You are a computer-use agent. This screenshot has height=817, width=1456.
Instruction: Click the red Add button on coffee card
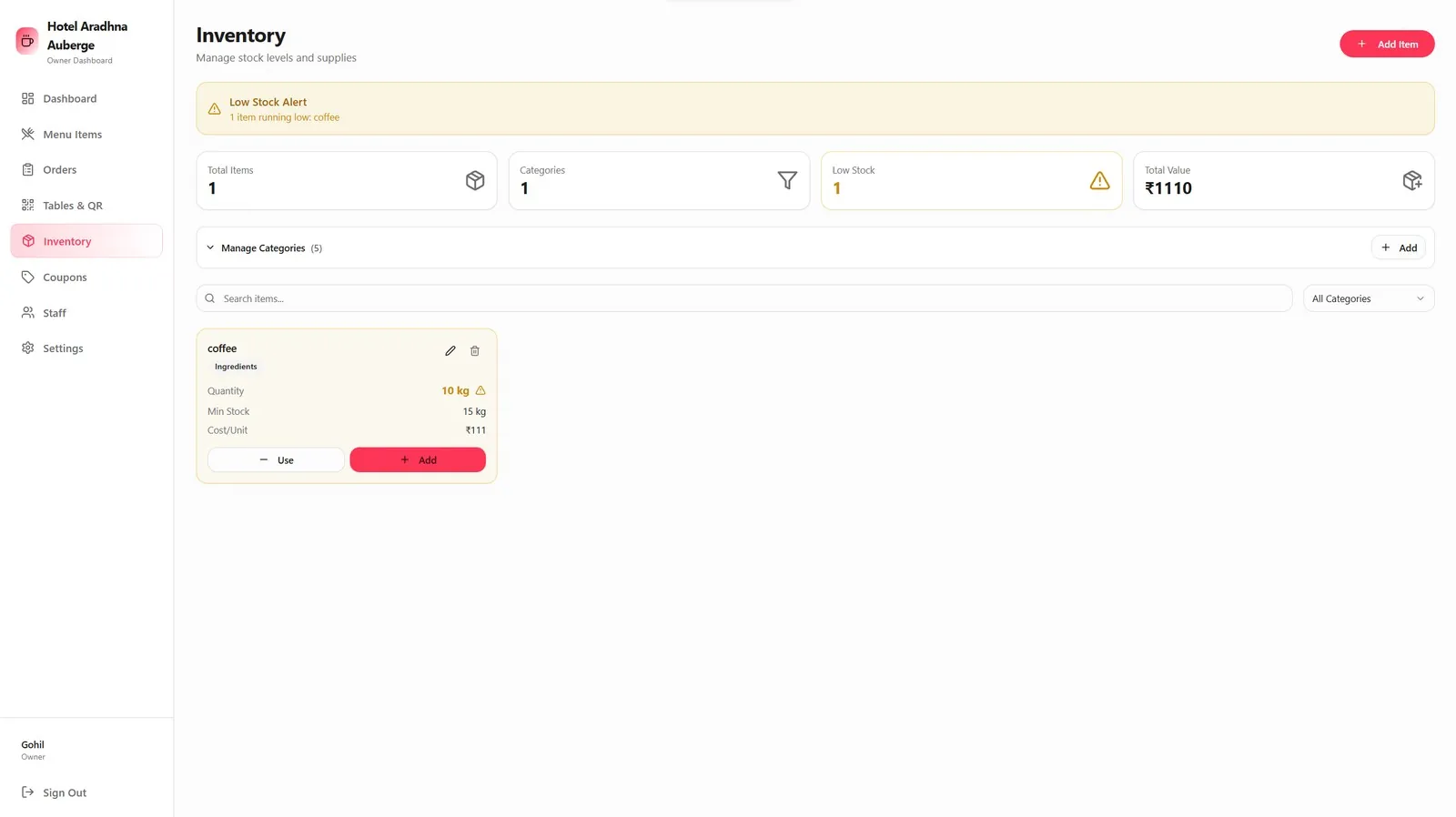click(418, 459)
